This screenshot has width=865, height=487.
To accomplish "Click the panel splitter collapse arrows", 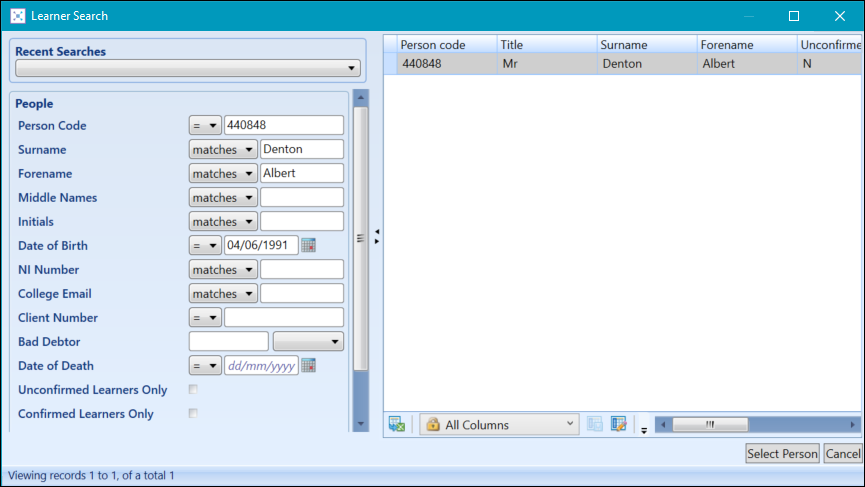I will click(x=377, y=237).
